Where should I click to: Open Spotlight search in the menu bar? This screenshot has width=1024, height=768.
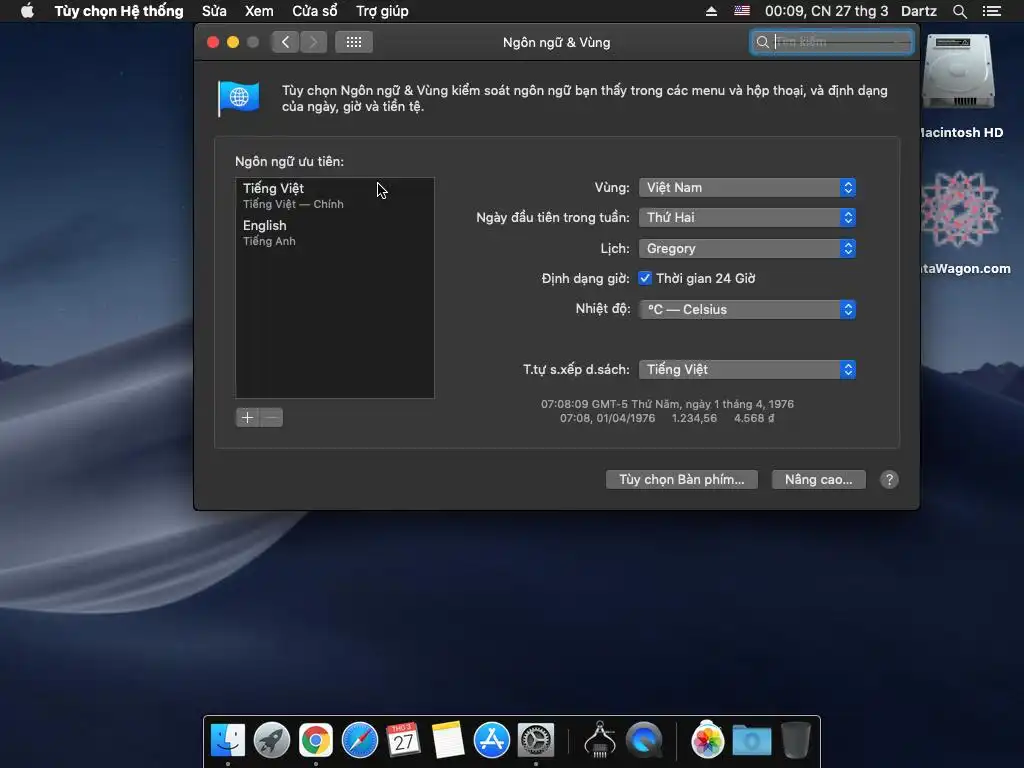pyautogui.click(x=959, y=11)
